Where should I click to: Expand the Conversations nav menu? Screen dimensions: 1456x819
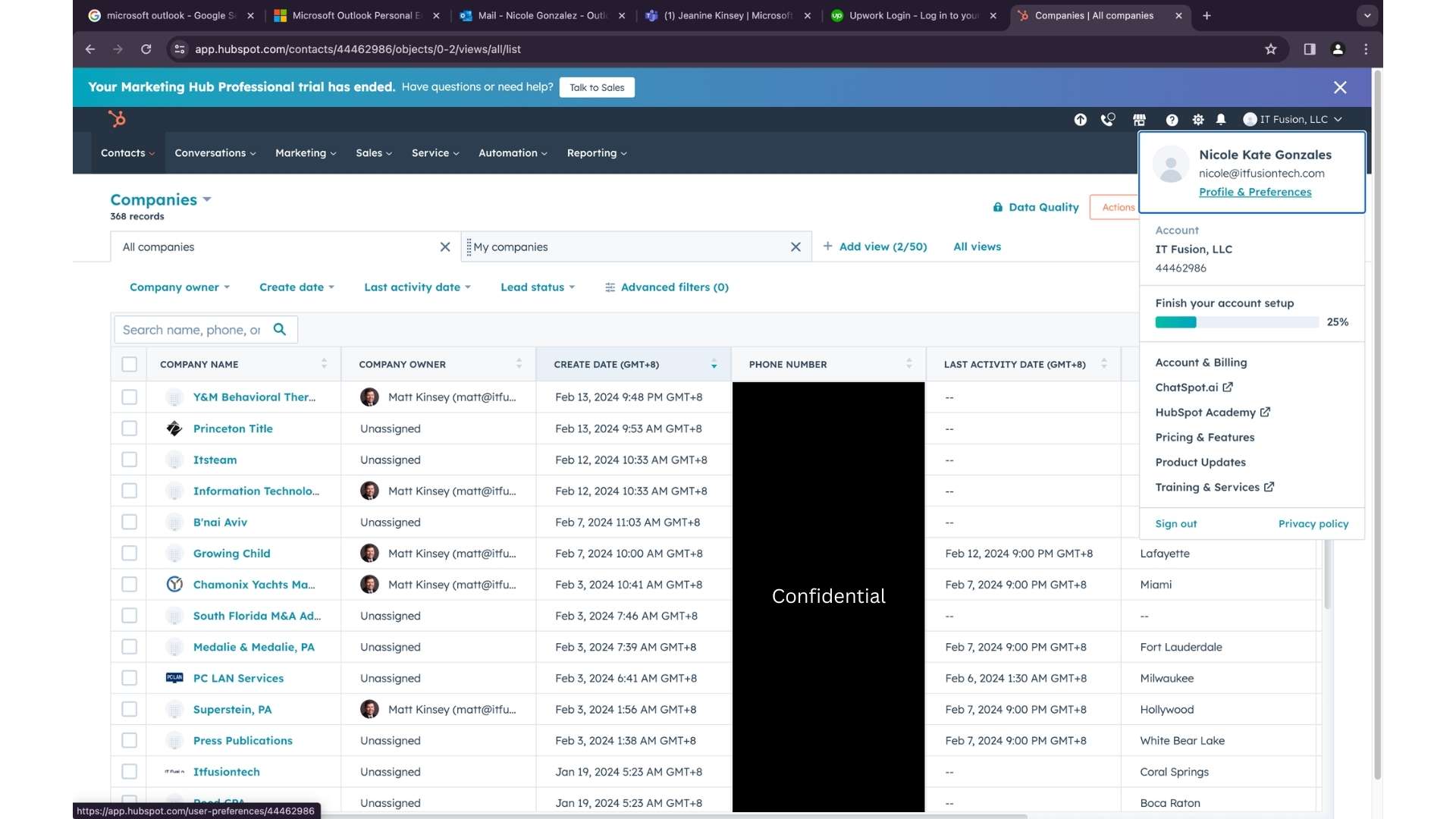coord(215,153)
